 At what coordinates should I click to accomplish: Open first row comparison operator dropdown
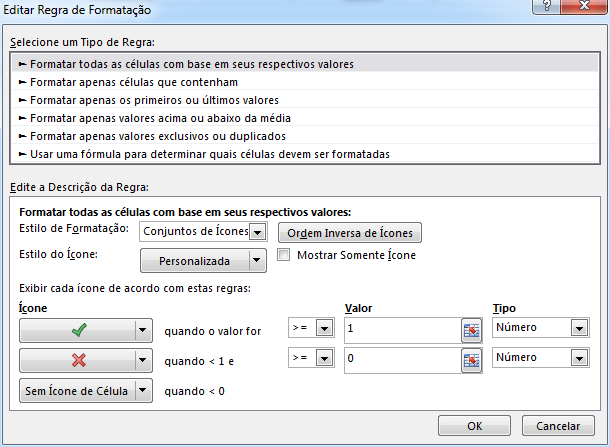324,328
